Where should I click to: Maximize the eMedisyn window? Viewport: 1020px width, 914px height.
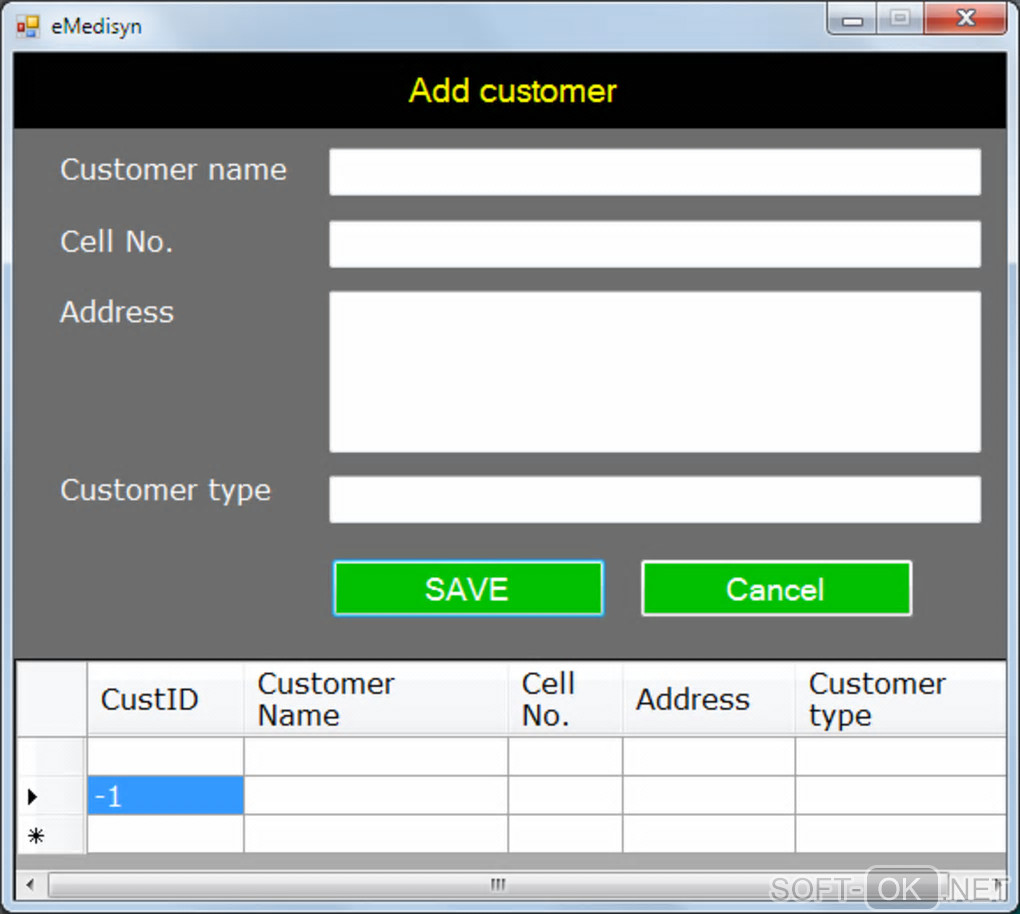[900, 18]
